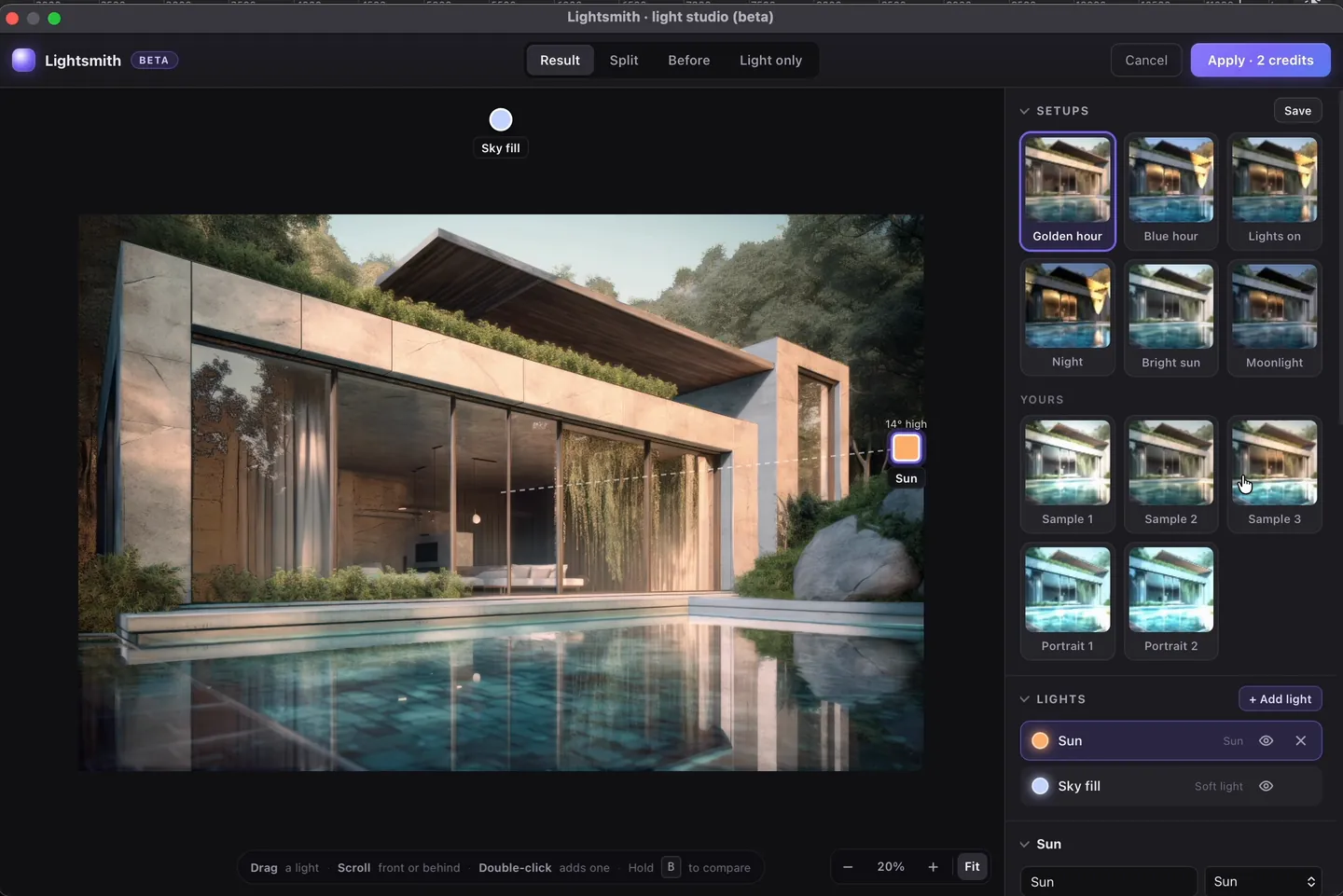This screenshot has width=1343, height=896.
Task: Load the Portrait 2 saved setup
Action: 1171,600
